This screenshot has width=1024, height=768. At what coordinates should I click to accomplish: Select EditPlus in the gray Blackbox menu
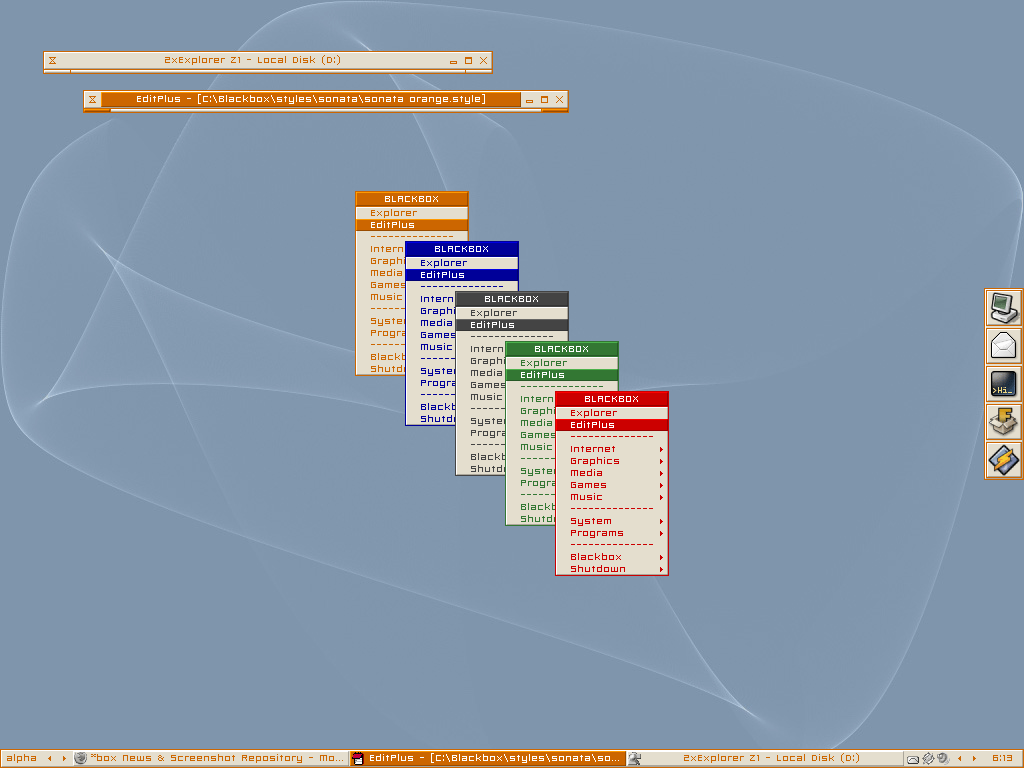pos(511,325)
